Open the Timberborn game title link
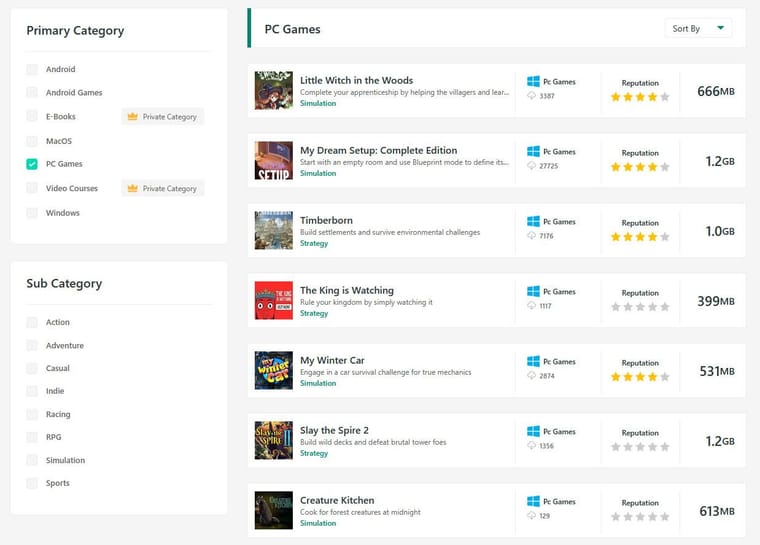Viewport: 760px width, 545px height. click(x=326, y=220)
